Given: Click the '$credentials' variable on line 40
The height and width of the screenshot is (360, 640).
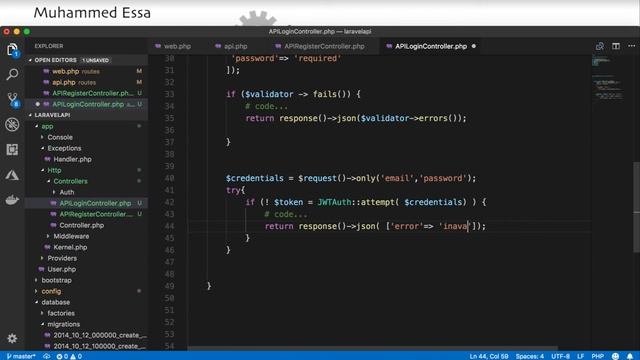Looking at the screenshot, I should click(255, 178).
